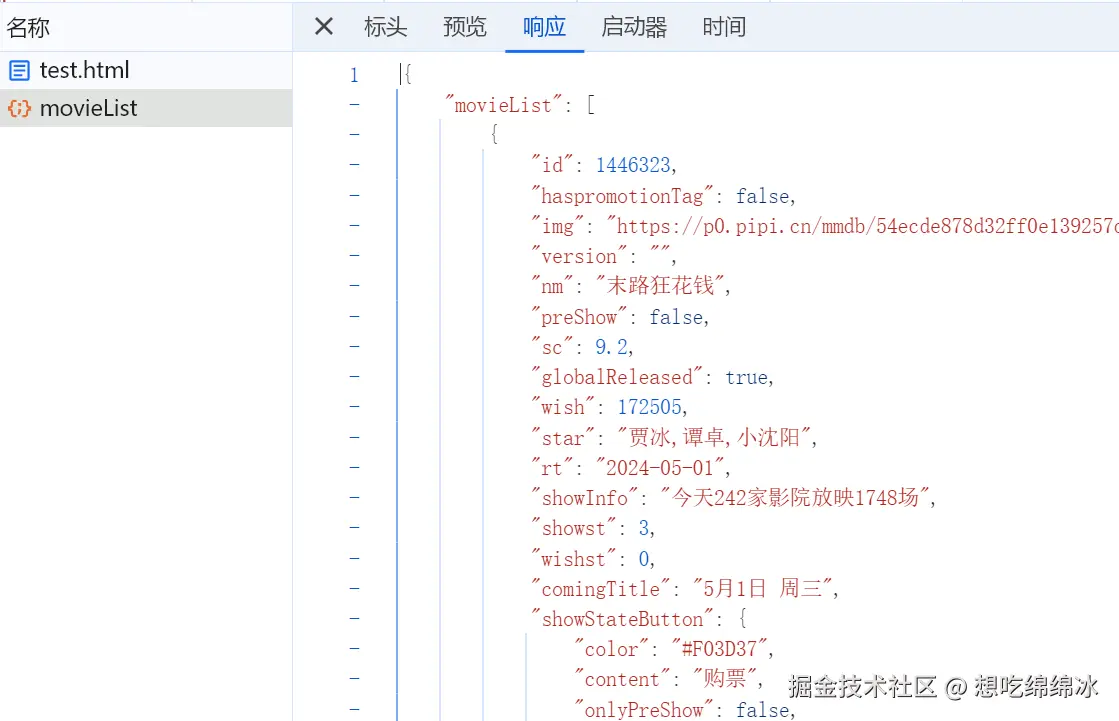Open the 预览 (Preview) tab
This screenshot has height=721, width=1119.
click(463, 27)
